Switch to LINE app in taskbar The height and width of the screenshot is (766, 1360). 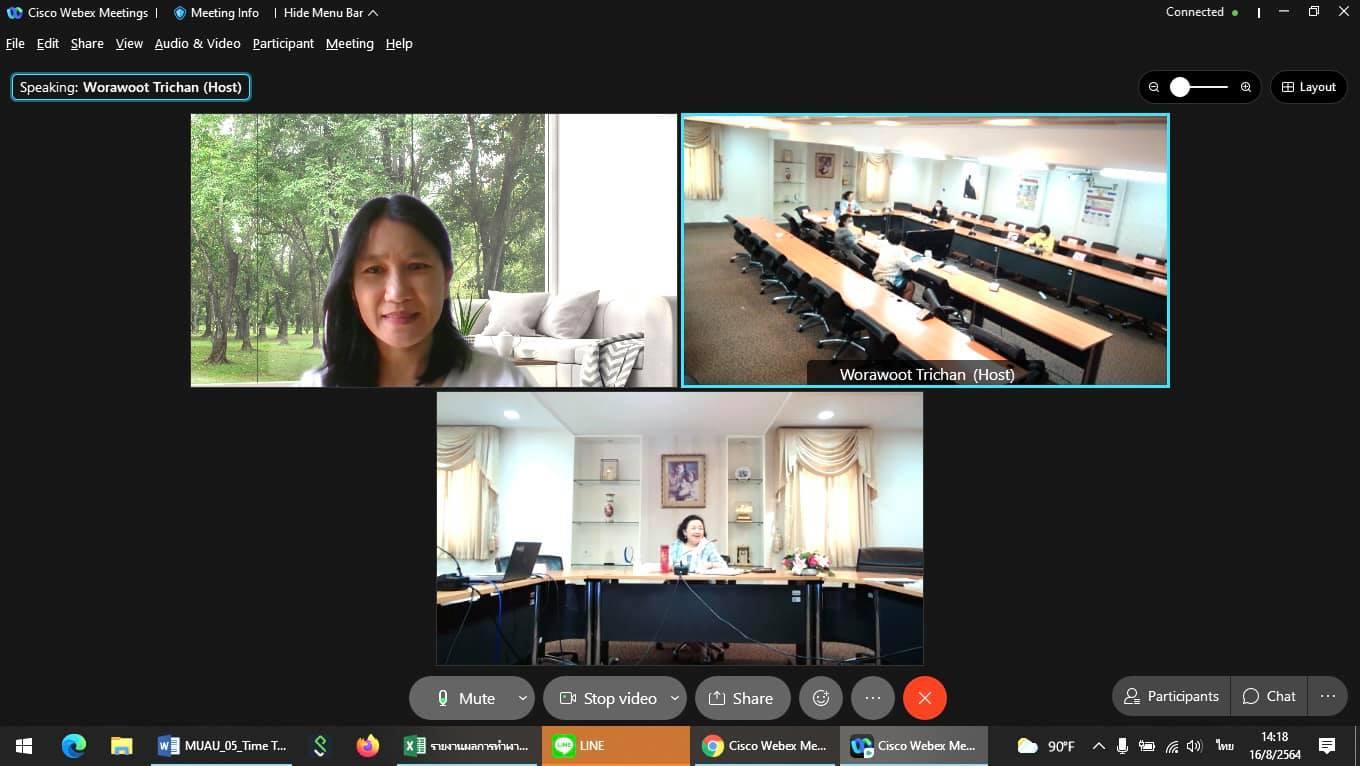tap(616, 746)
